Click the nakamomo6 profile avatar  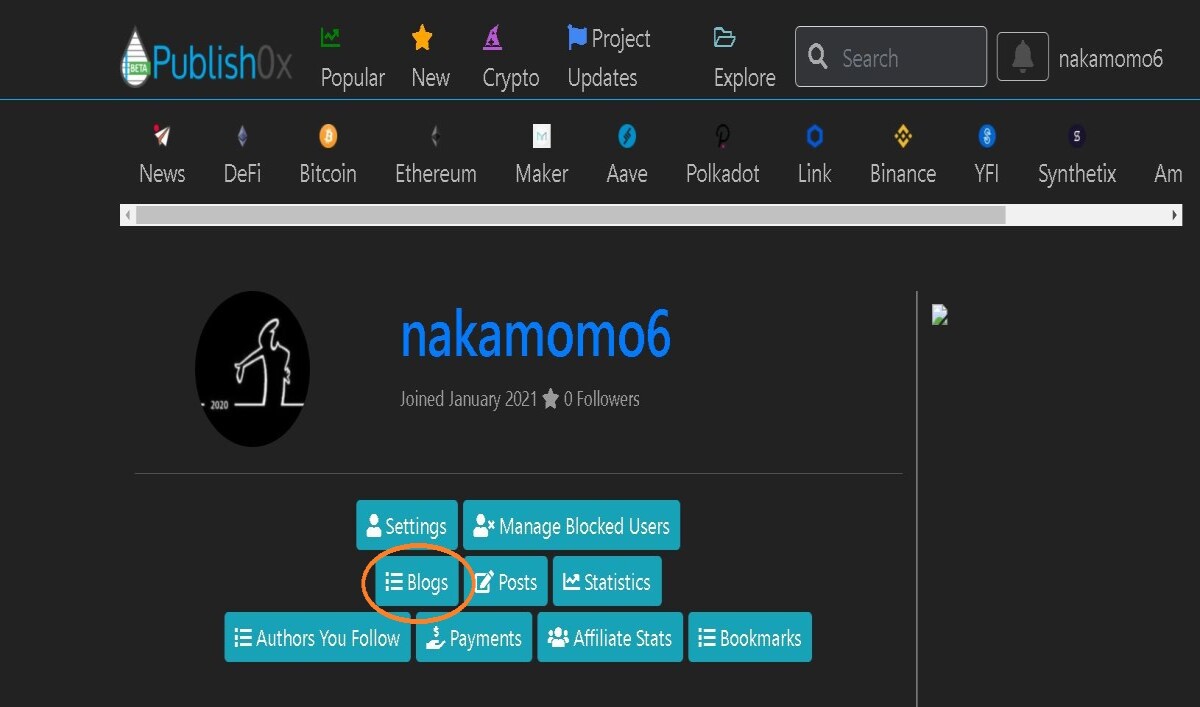click(252, 369)
